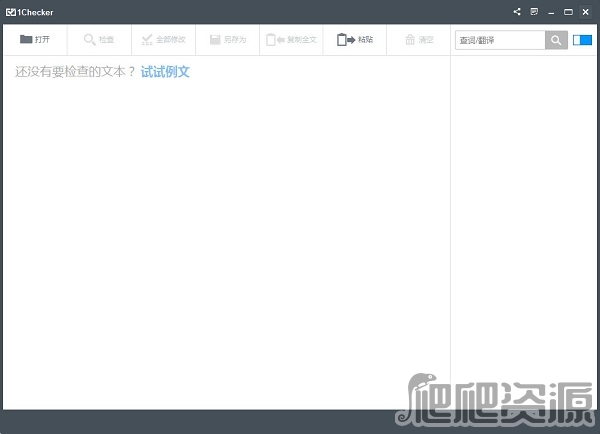The width and height of the screenshot is (600, 434).
Task: Toggle the blue side panel switch
Action: point(582,40)
